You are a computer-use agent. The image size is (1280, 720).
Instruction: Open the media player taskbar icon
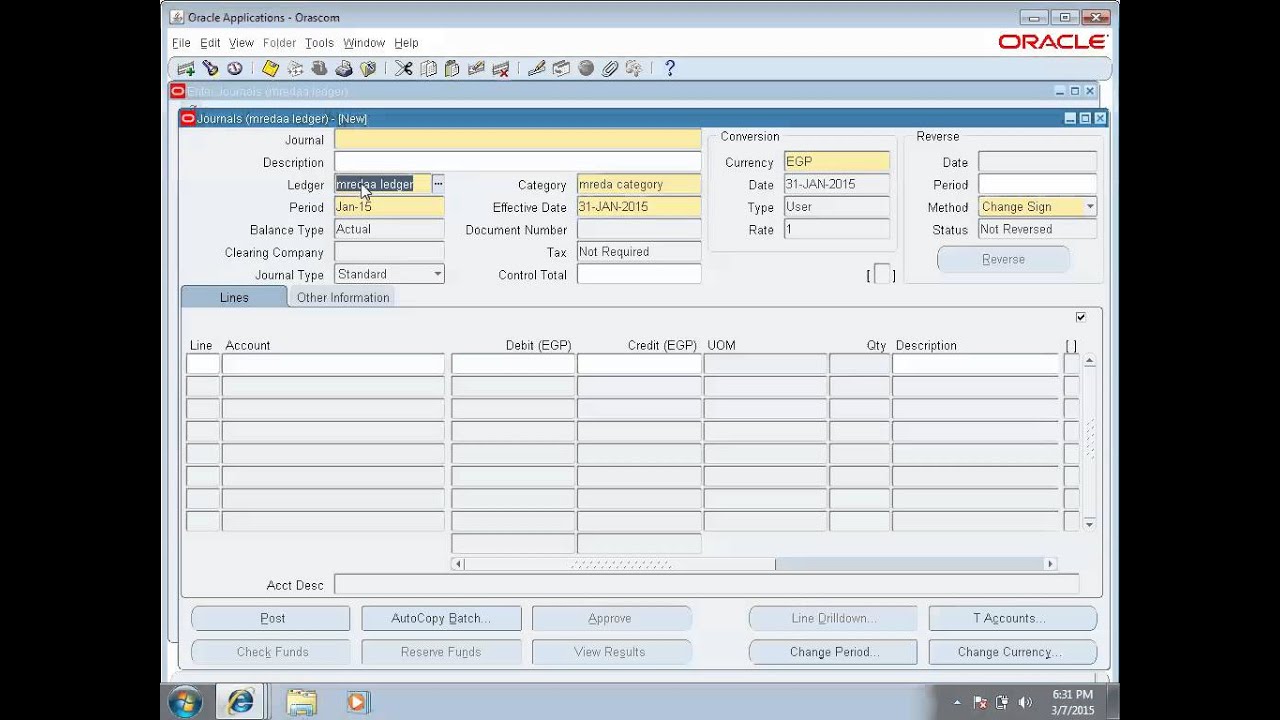357,702
